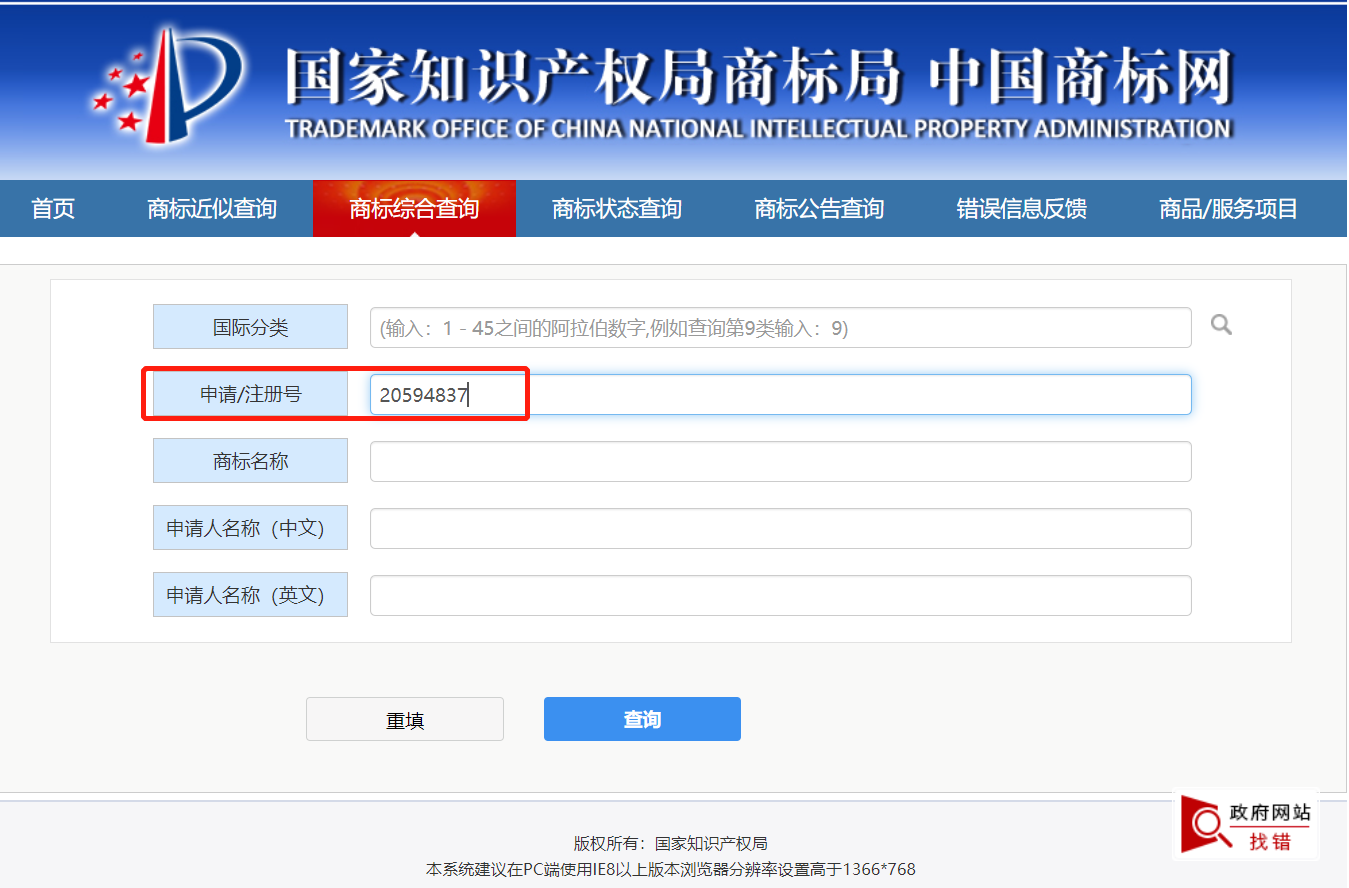Screen dimensions: 1349x888
Task: Click the 申请人名称（中文）label
Action: tap(250, 528)
